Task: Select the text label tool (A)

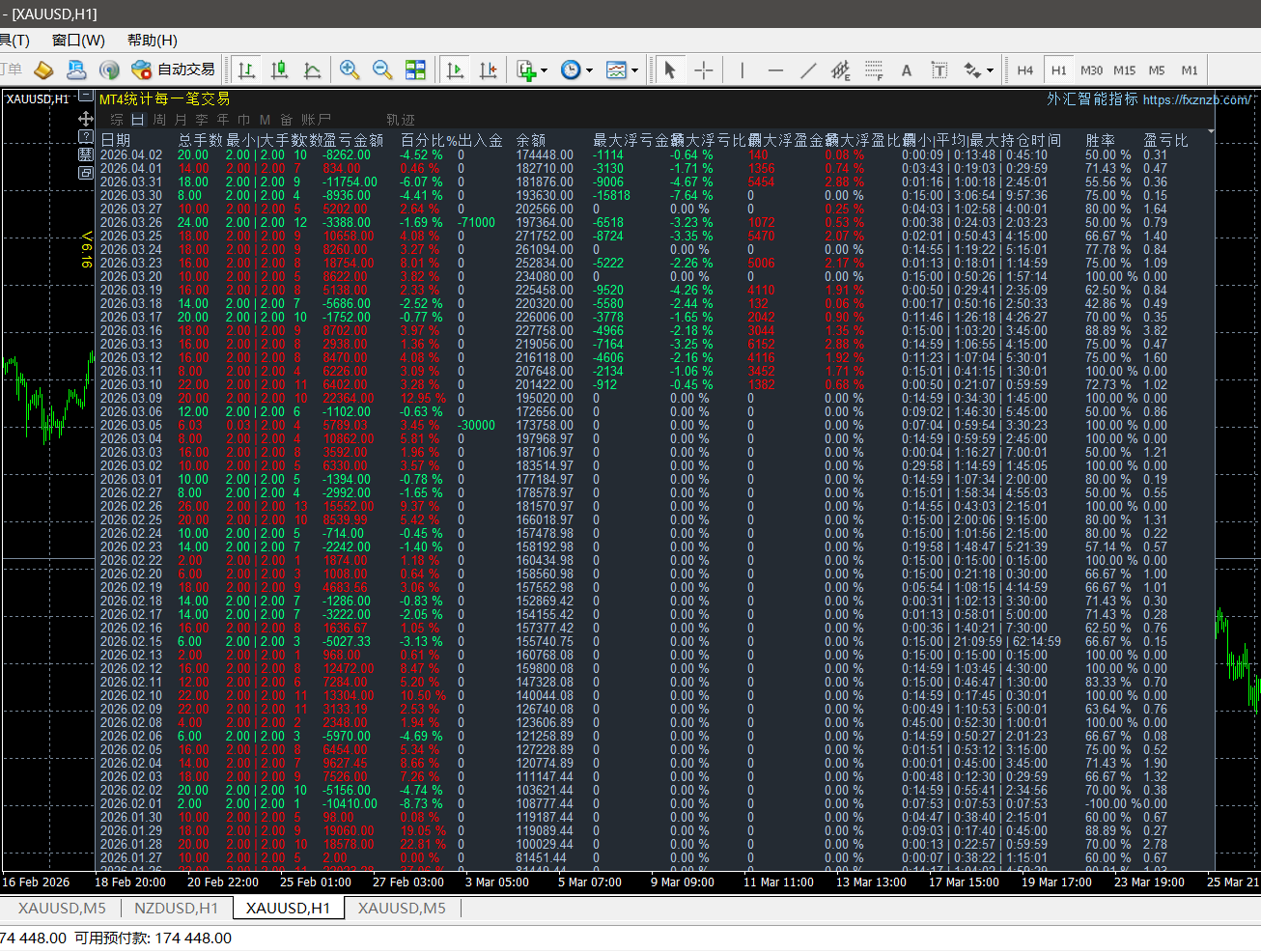Action: pyautogui.click(x=906, y=70)
